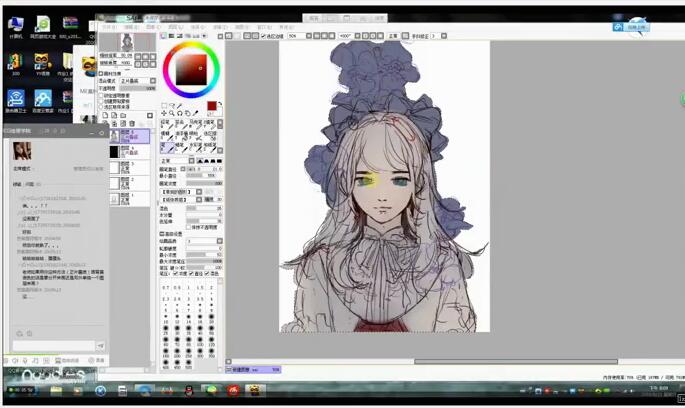Toggle clipping group checkbox in layer panel
Screen dimensions: 685x408
click(101, 101)
